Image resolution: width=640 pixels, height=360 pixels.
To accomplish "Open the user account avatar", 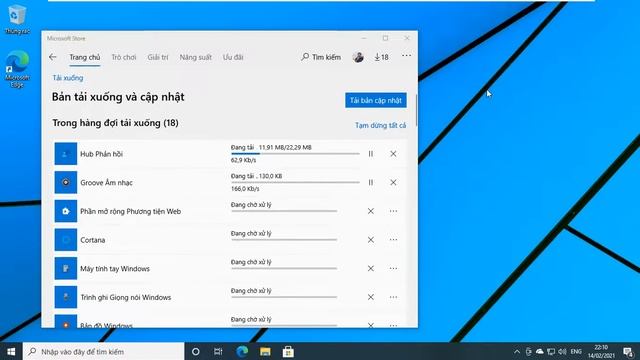I will click(x=358, y=57).
